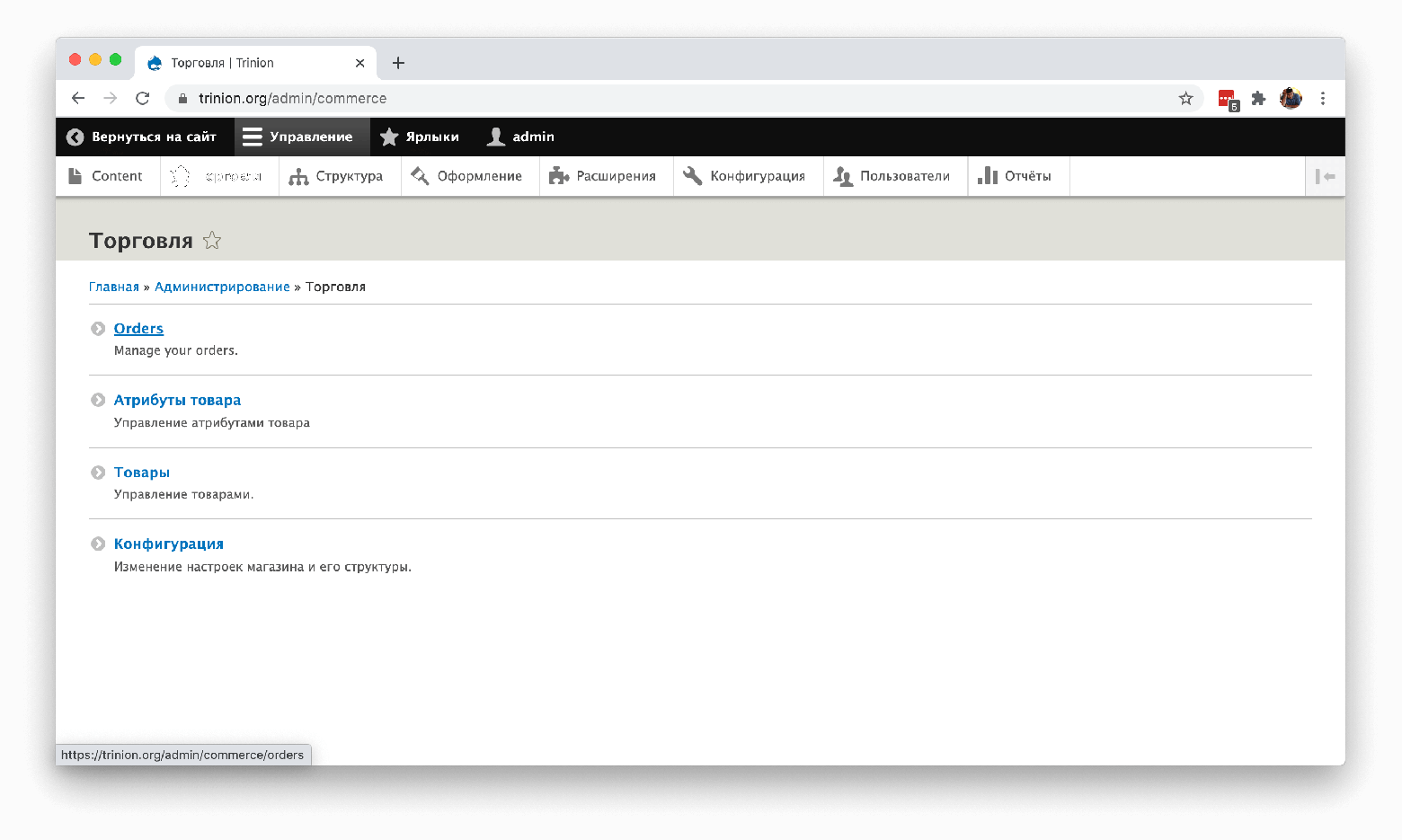The image size is (1402, 840).
Task: Select the Торговля | Trinion browser tab
Action: pyautogui.click(x=255, y=63)
